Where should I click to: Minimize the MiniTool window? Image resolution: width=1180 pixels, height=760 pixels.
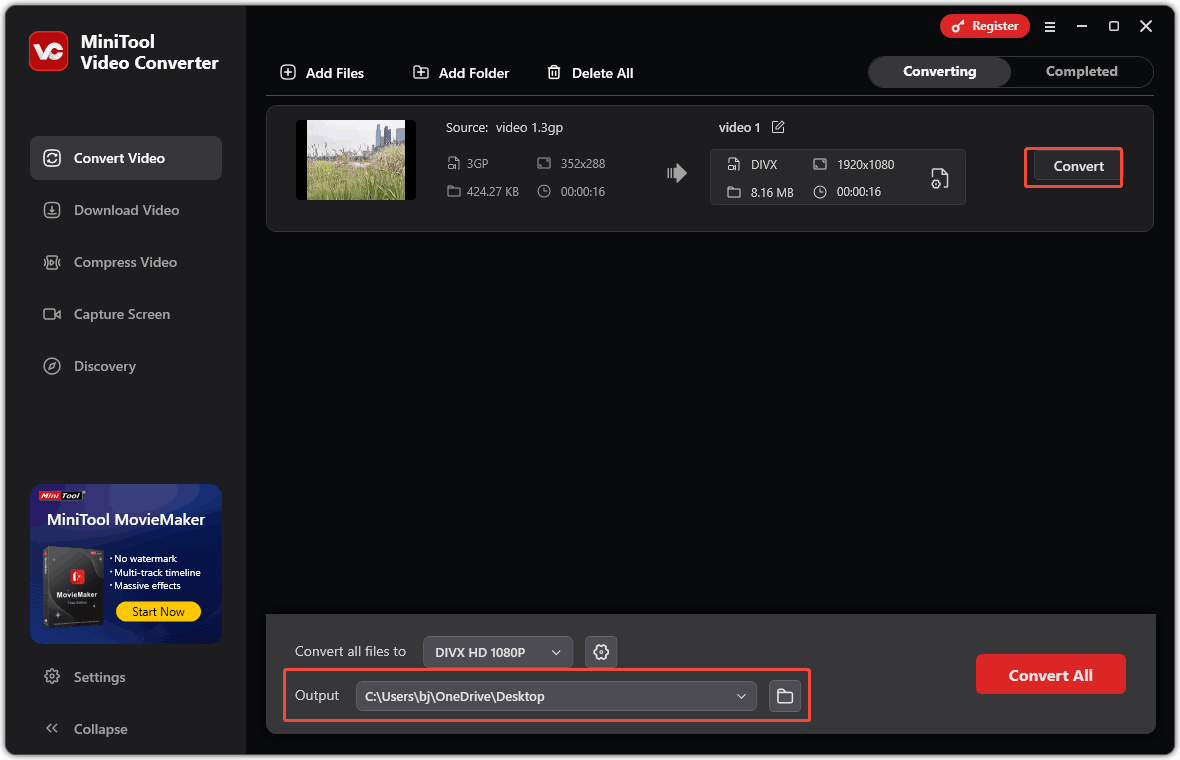click(1081, 26)
